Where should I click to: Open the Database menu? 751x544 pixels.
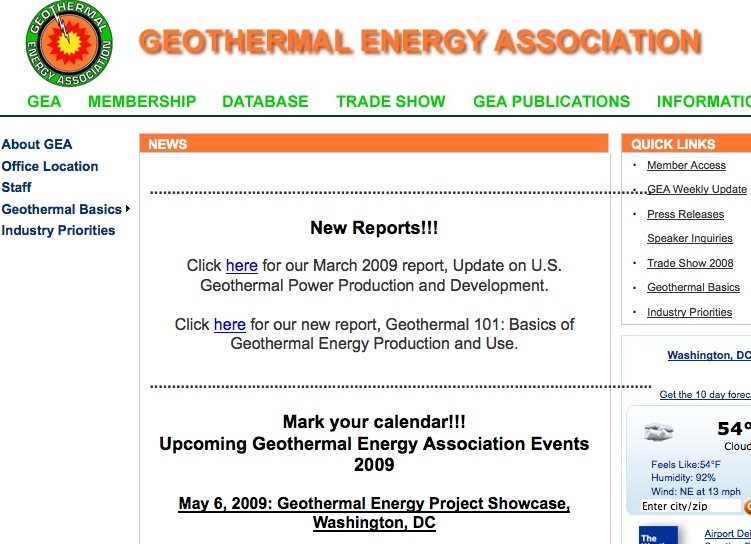pos(265,101)
